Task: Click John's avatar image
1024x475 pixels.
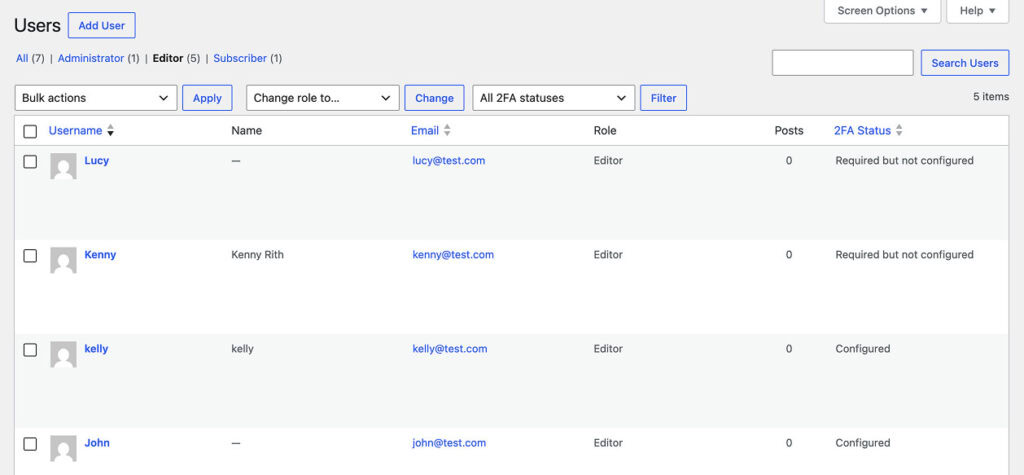Action: click(63, 448)
